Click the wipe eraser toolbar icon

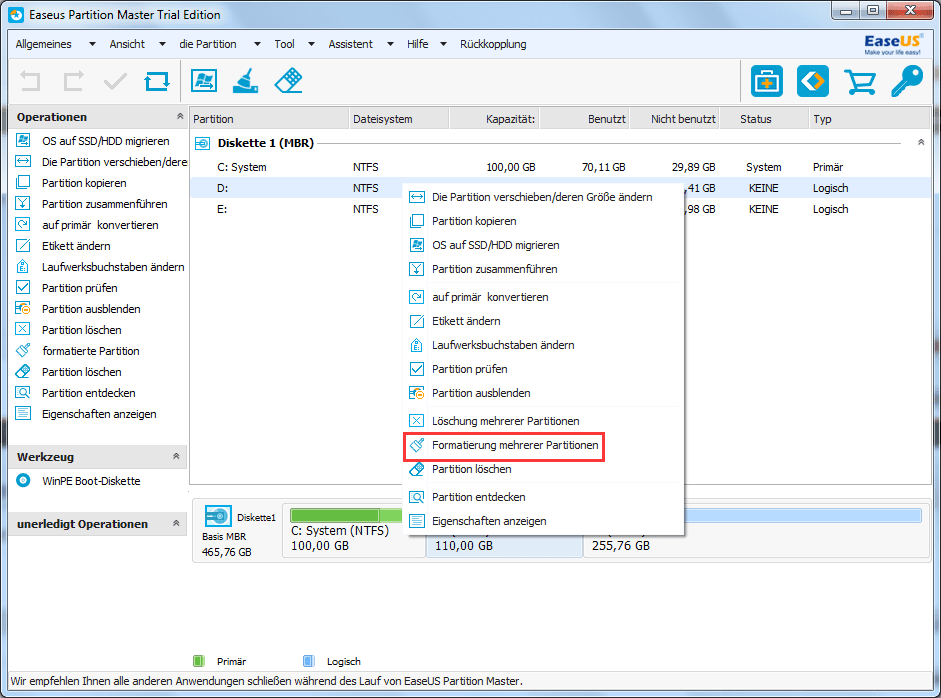(289, 80)
